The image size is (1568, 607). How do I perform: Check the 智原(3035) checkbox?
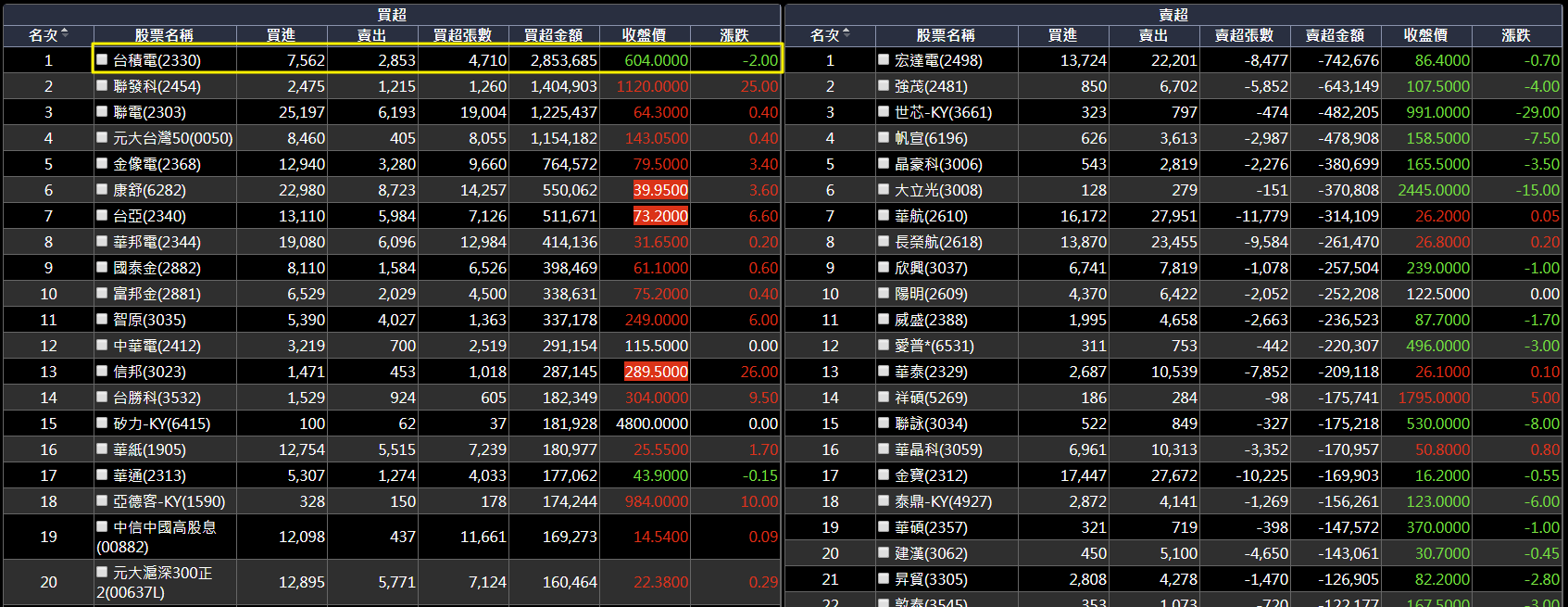(x=102, y=319)
